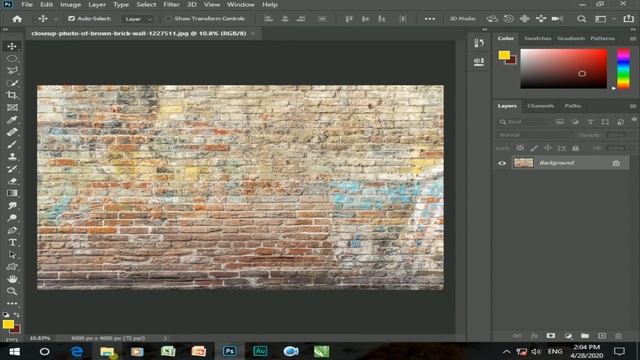Toggle type layer filter icon
The height and width of the screenshot is (360, 640).
pos(590,122)
